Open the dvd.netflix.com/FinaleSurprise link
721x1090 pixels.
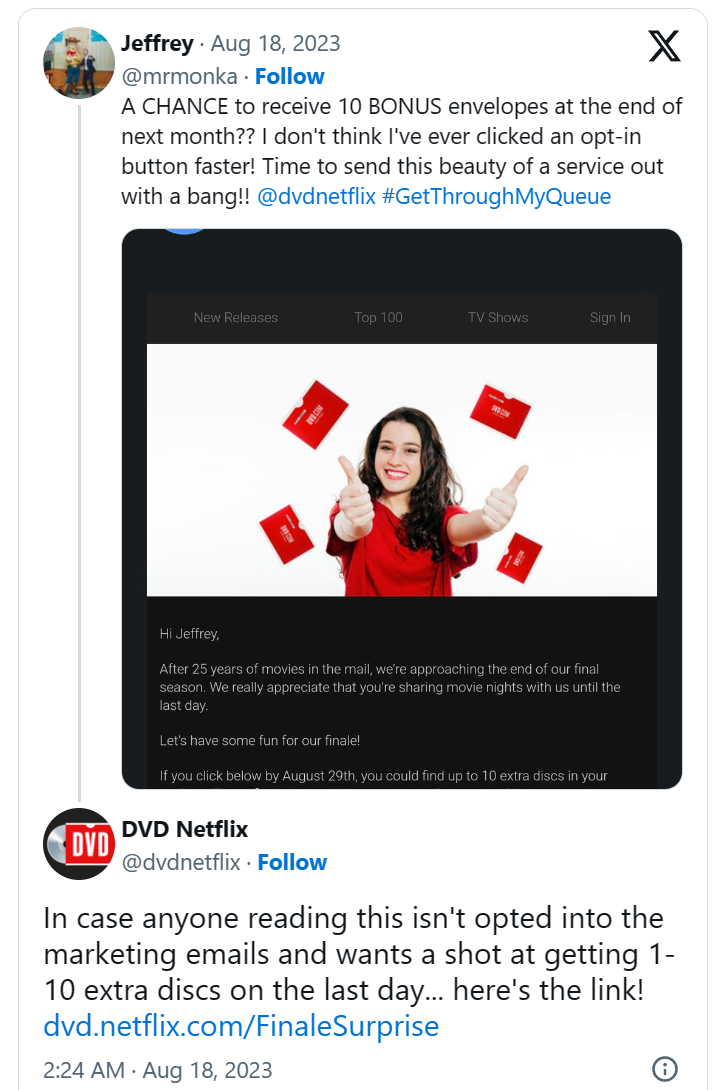coord(241,1026)
